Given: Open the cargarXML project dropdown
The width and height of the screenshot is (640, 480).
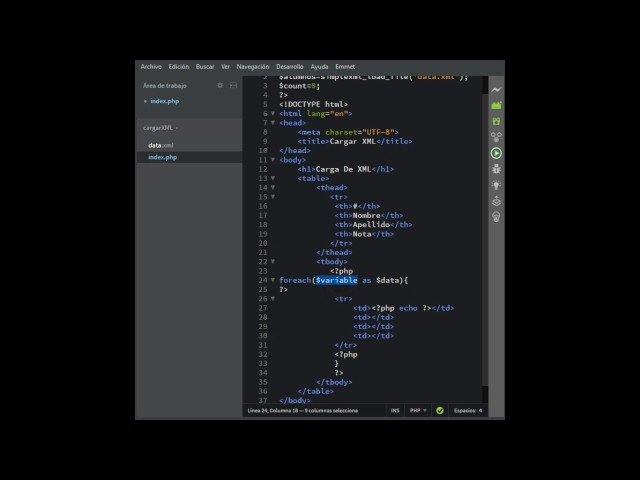Looking at the screenshot, I should pyautogui.click(x=160, y=128).
